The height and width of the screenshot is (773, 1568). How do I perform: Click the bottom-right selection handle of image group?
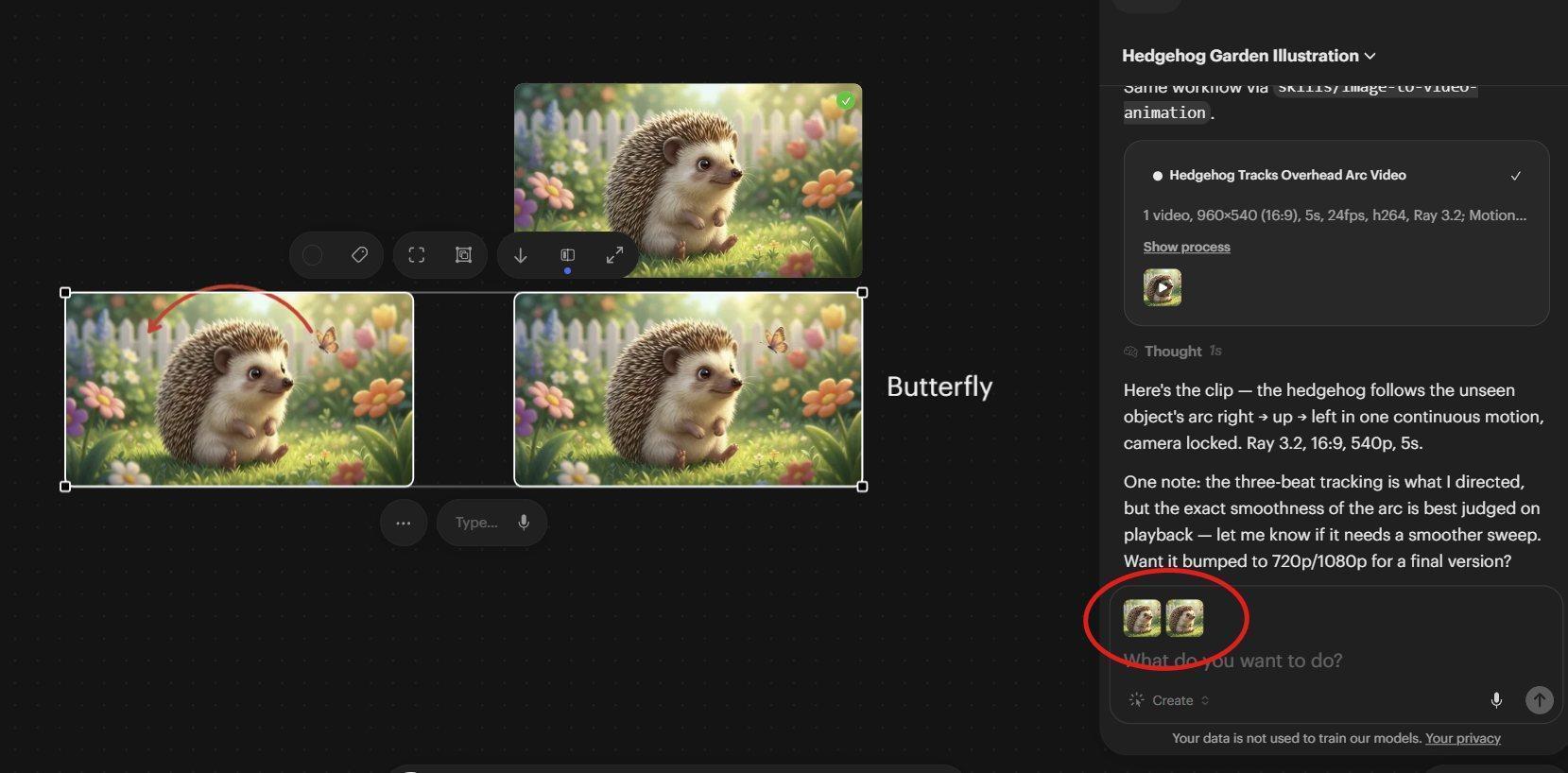[x=862, y=487]
